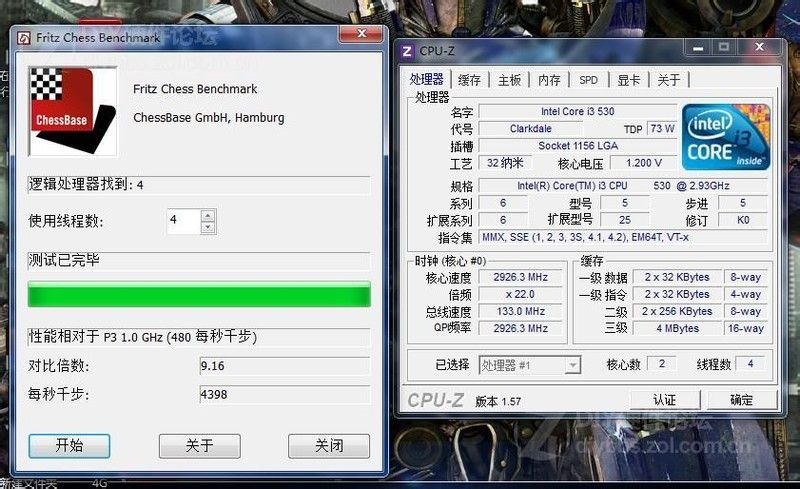Switch to the 主板 tab
Viewport: 800px width, 489px height.
click(509, 80)
